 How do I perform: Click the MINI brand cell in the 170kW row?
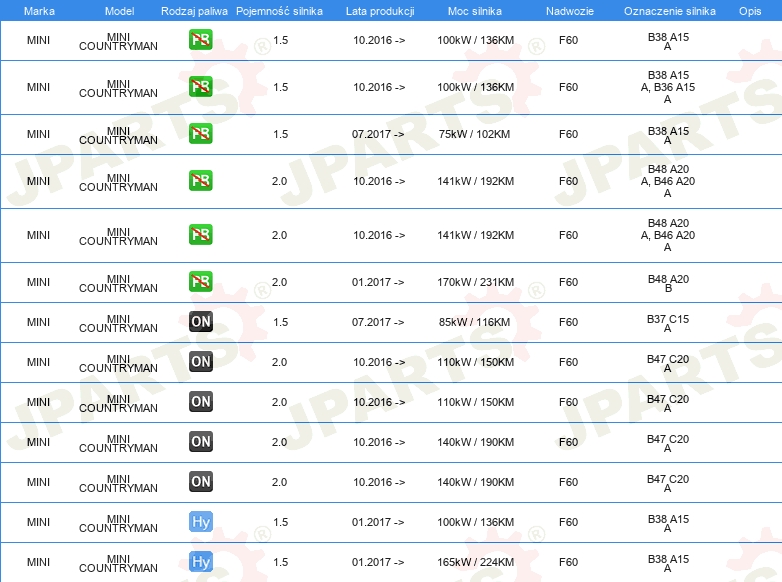pyautogui.click(x=38, y=282)
